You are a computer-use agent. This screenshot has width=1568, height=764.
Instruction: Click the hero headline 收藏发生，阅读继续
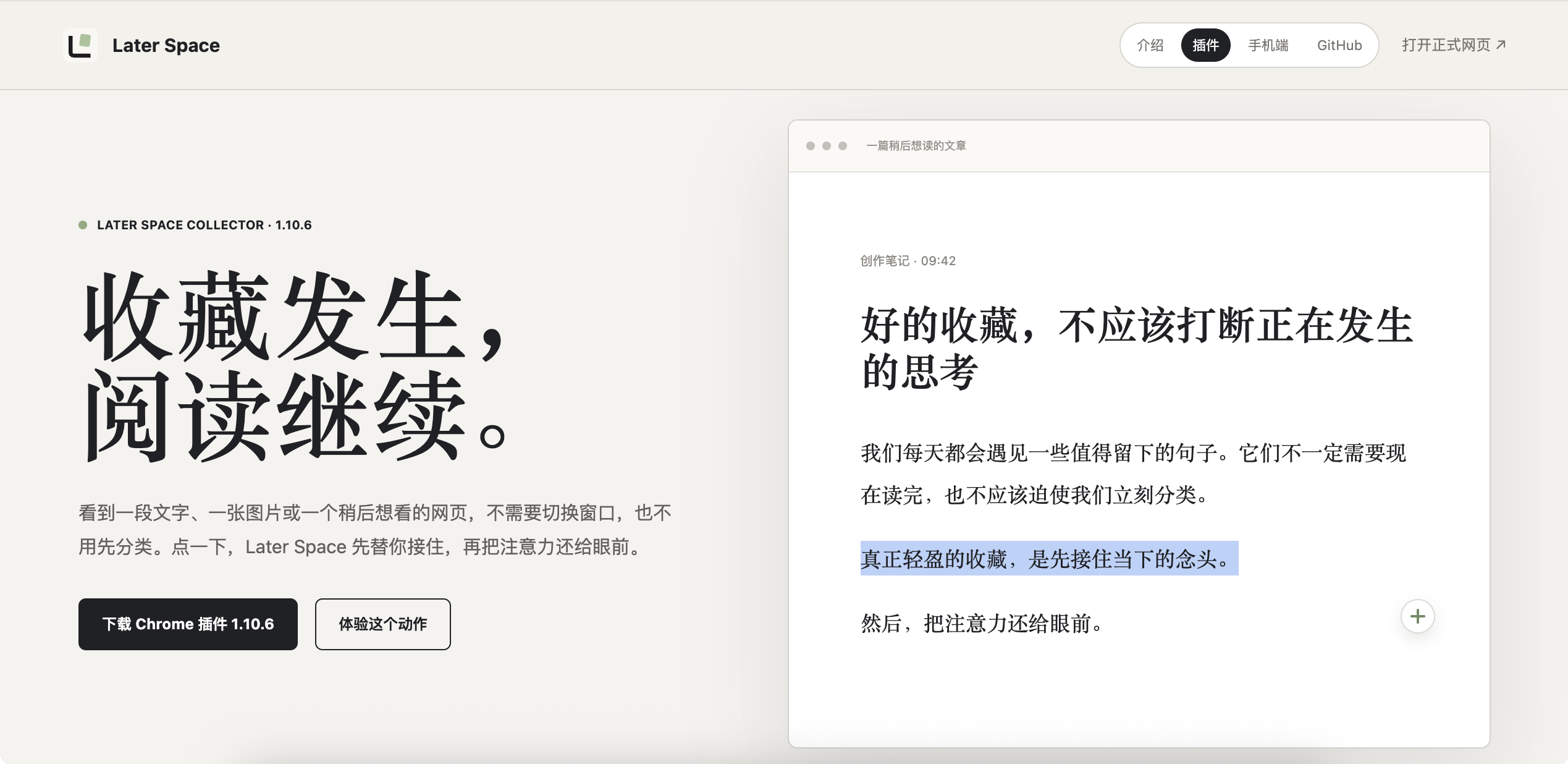295,366
